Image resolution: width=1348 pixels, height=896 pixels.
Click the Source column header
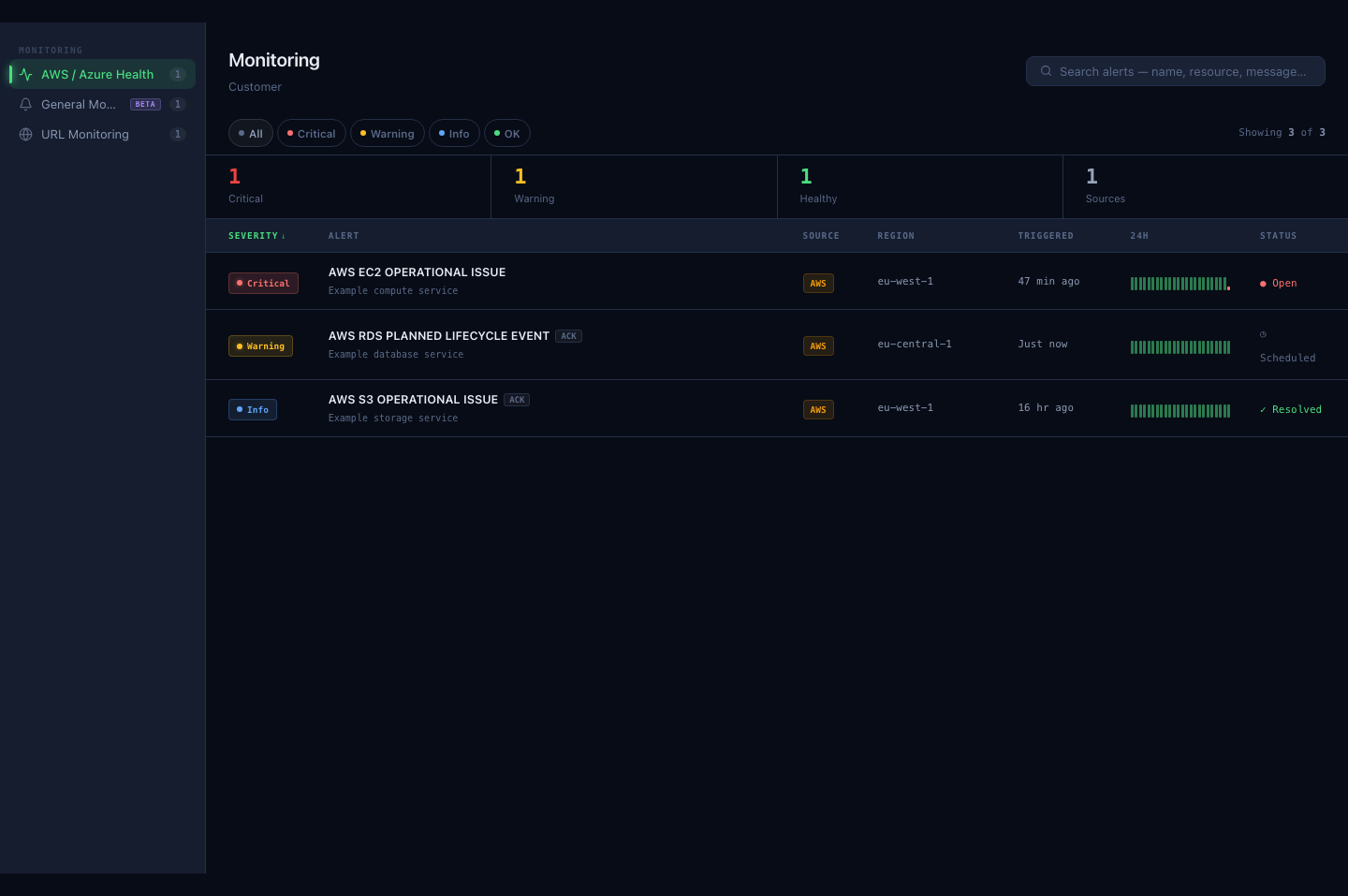click(x=821, y=236)
